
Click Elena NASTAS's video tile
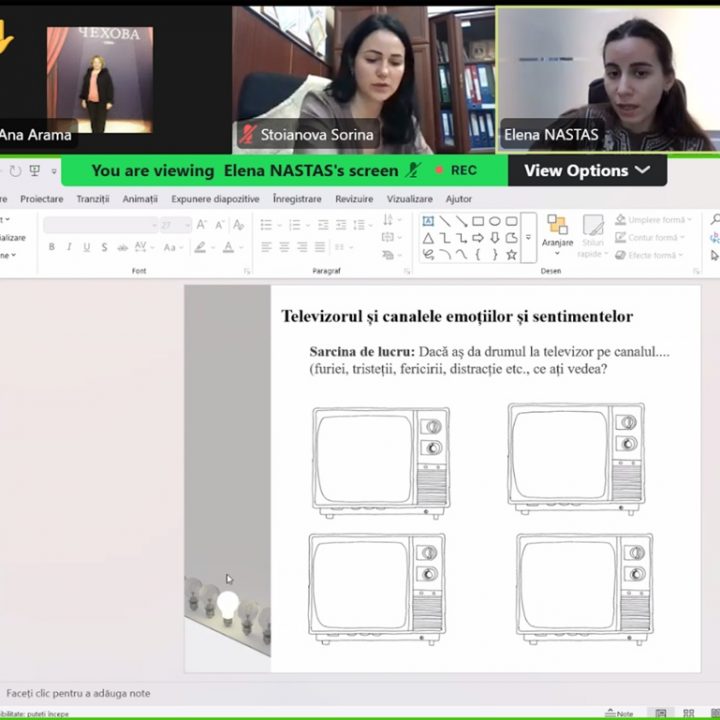(x=608, y=78)
